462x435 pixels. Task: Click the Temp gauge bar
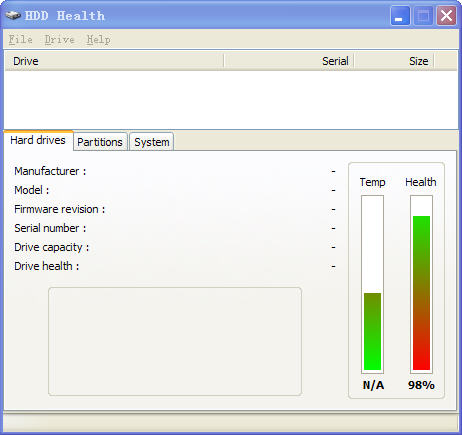[x=372, y=284]
